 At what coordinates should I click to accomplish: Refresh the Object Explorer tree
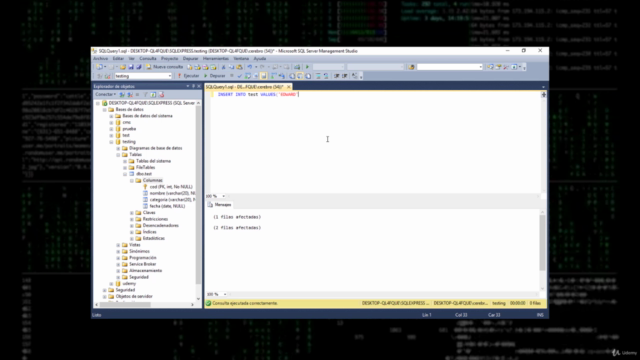point(153,94)
